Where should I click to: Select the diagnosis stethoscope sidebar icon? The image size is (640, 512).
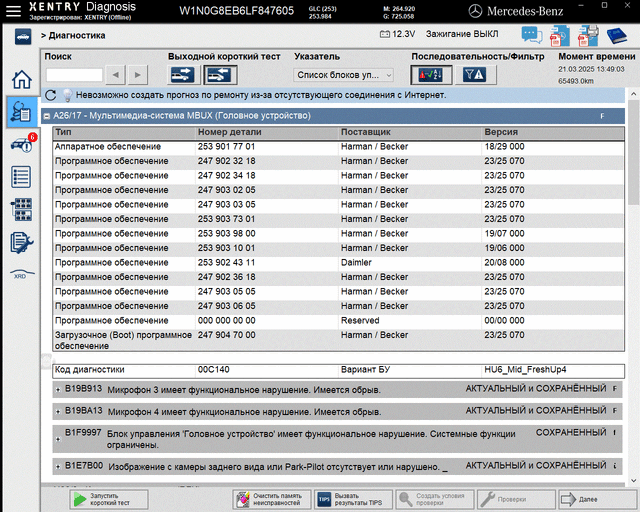click(22, 112)
